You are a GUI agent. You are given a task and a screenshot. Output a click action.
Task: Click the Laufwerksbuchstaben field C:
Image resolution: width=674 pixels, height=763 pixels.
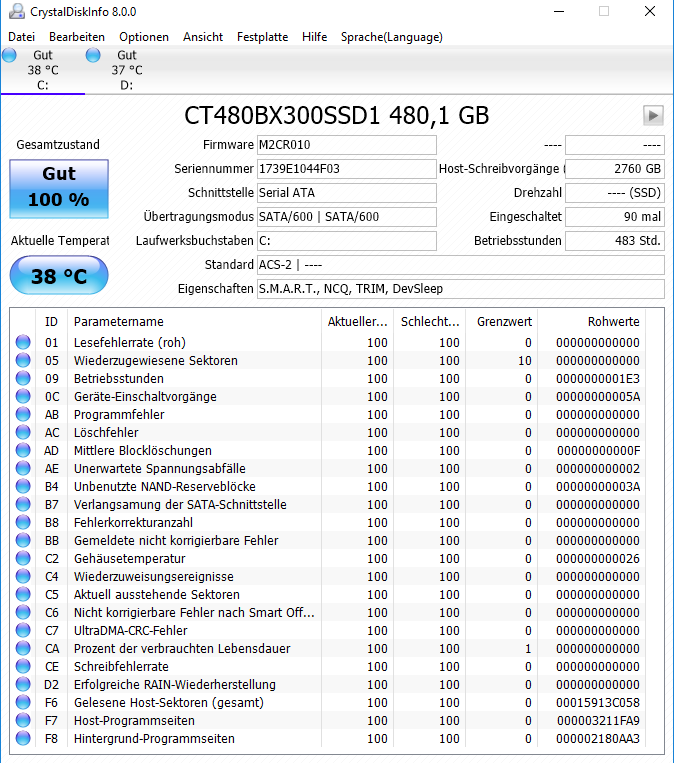(x=346, y=240)
